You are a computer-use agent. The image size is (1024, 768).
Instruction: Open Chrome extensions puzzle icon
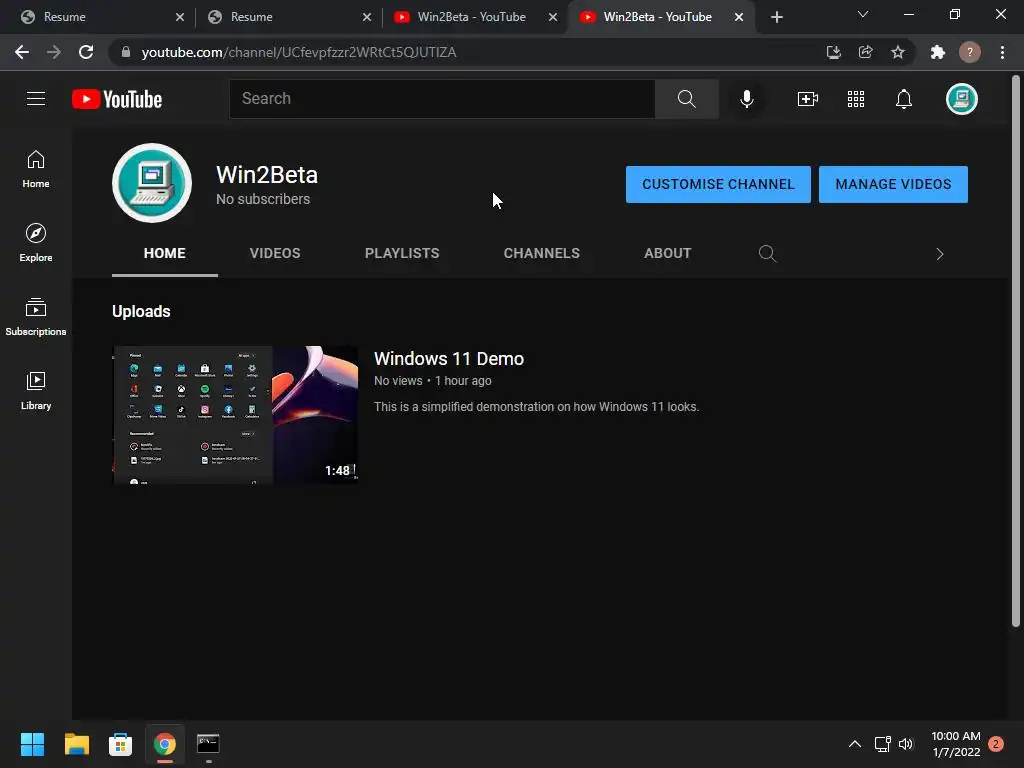click(938, 52)
